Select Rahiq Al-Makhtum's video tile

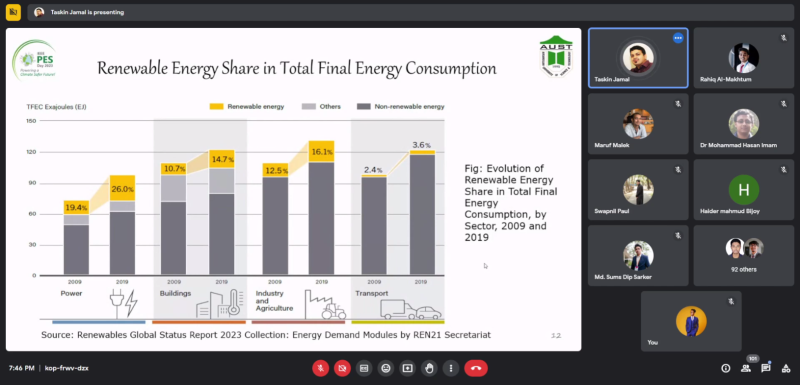743,58
